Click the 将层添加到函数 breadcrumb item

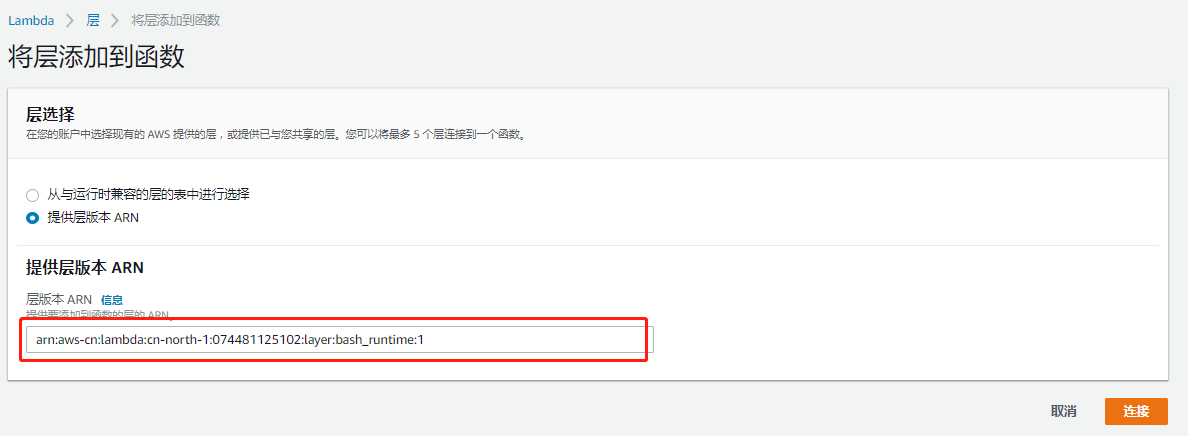pyautogui.click(x=176, y=20)
